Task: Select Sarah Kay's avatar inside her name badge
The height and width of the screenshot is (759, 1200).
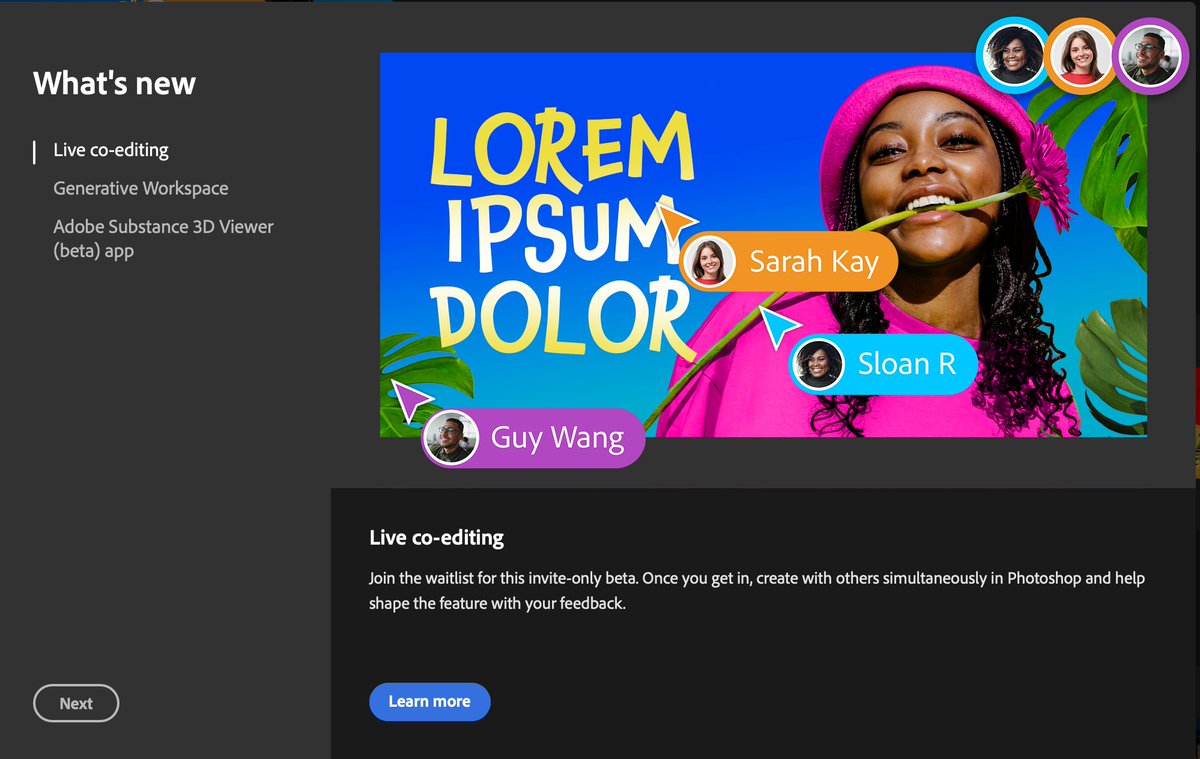Action: coord(709,262)
